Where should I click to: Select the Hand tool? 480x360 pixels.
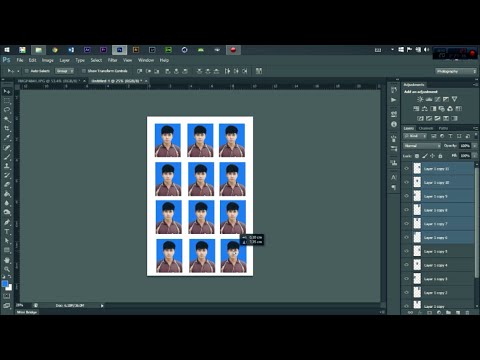click(7, 260)
